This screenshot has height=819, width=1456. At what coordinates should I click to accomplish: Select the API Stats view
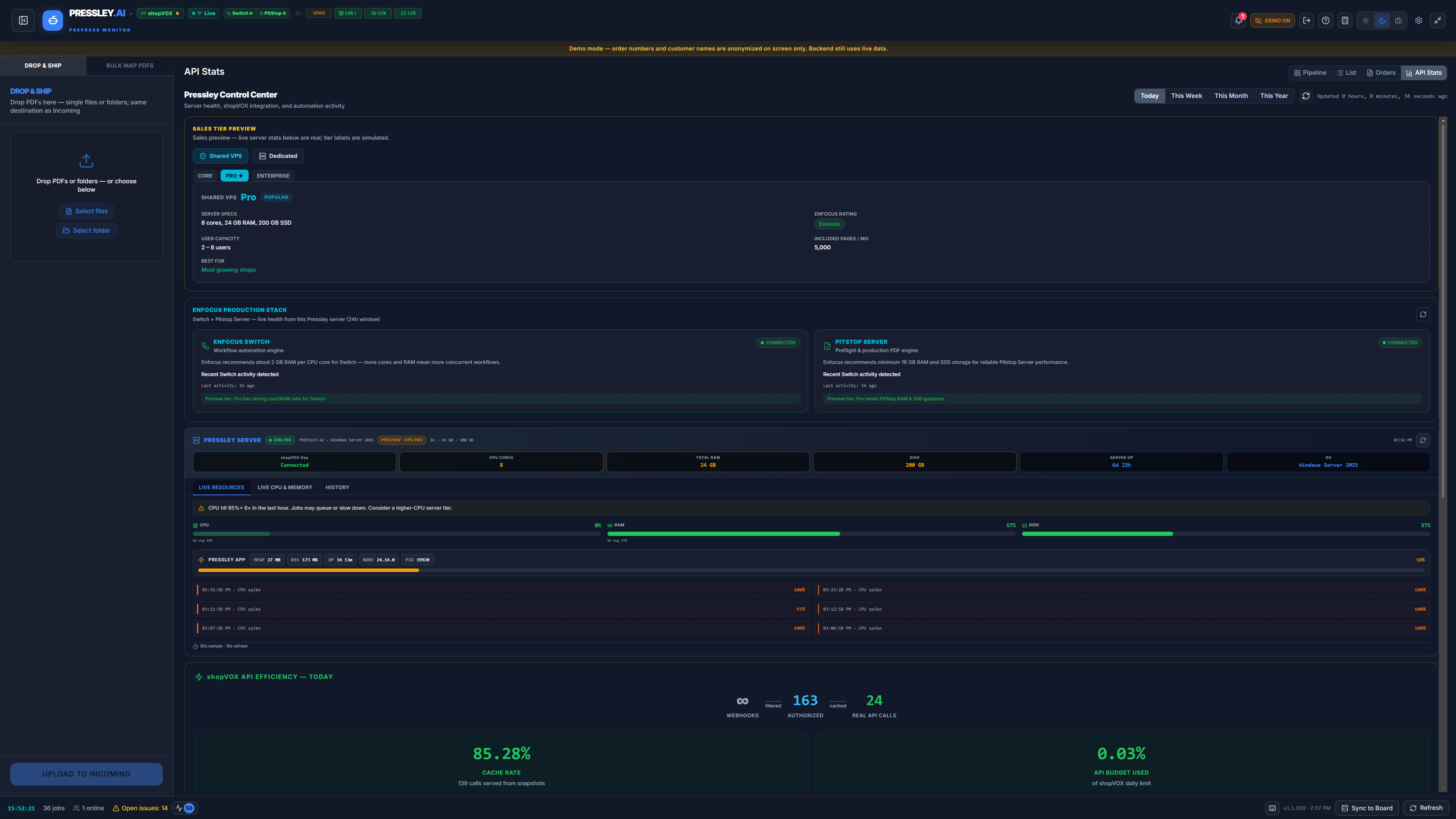tap(1424, 73)
